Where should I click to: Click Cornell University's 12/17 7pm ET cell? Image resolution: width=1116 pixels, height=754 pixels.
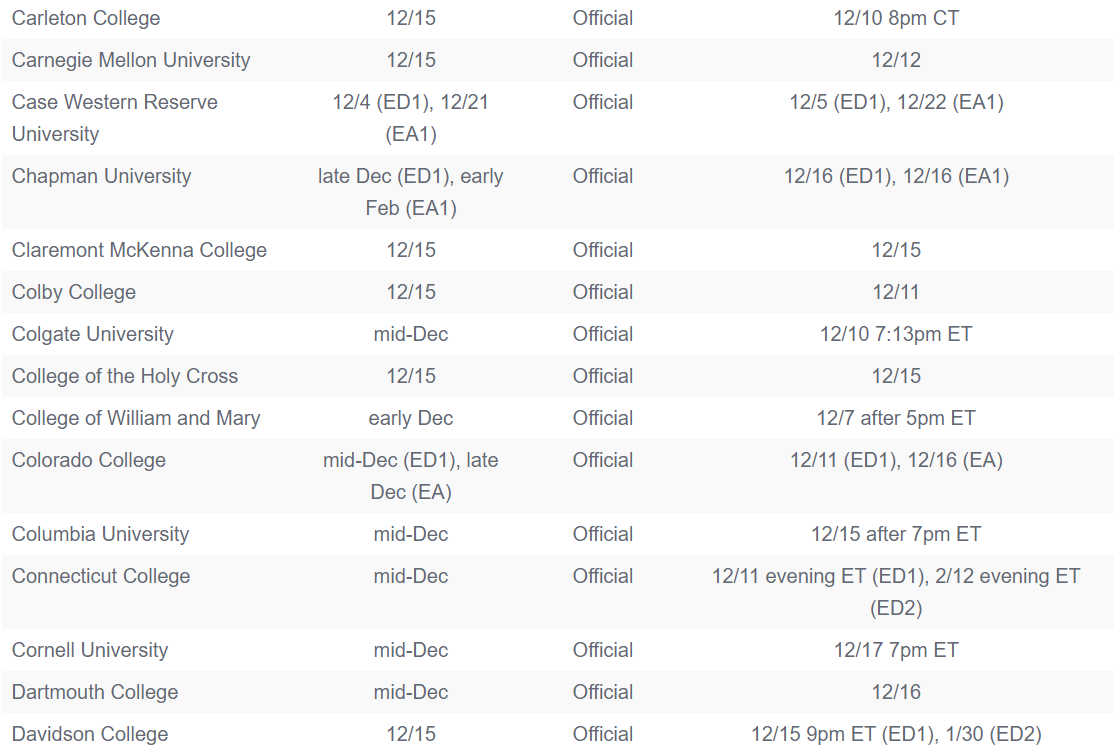point(896,650)
